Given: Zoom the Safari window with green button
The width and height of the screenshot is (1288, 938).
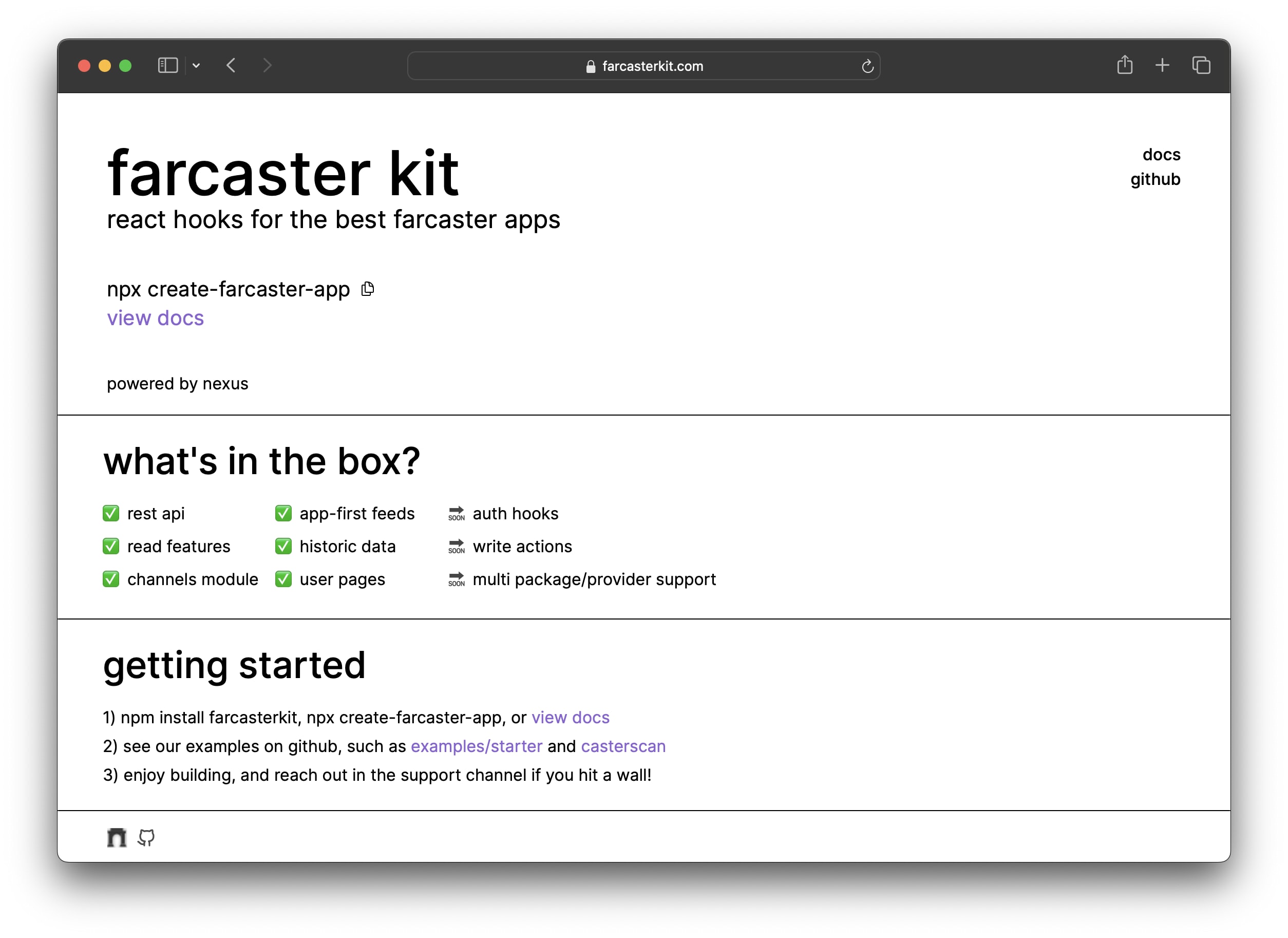Looking at the screenshot, I should tap(125, 66).
